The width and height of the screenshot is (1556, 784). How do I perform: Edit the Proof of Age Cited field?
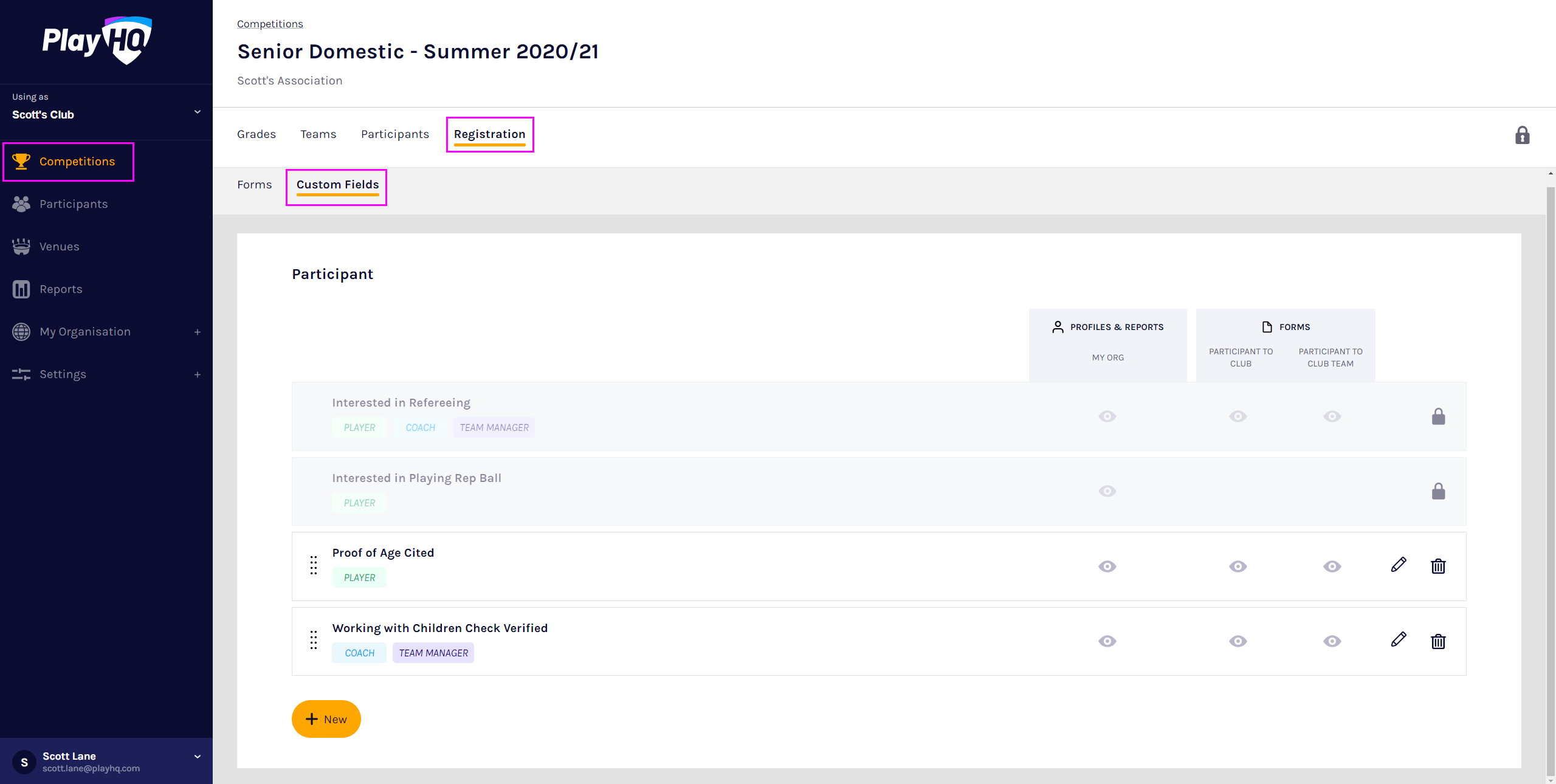1398,565
